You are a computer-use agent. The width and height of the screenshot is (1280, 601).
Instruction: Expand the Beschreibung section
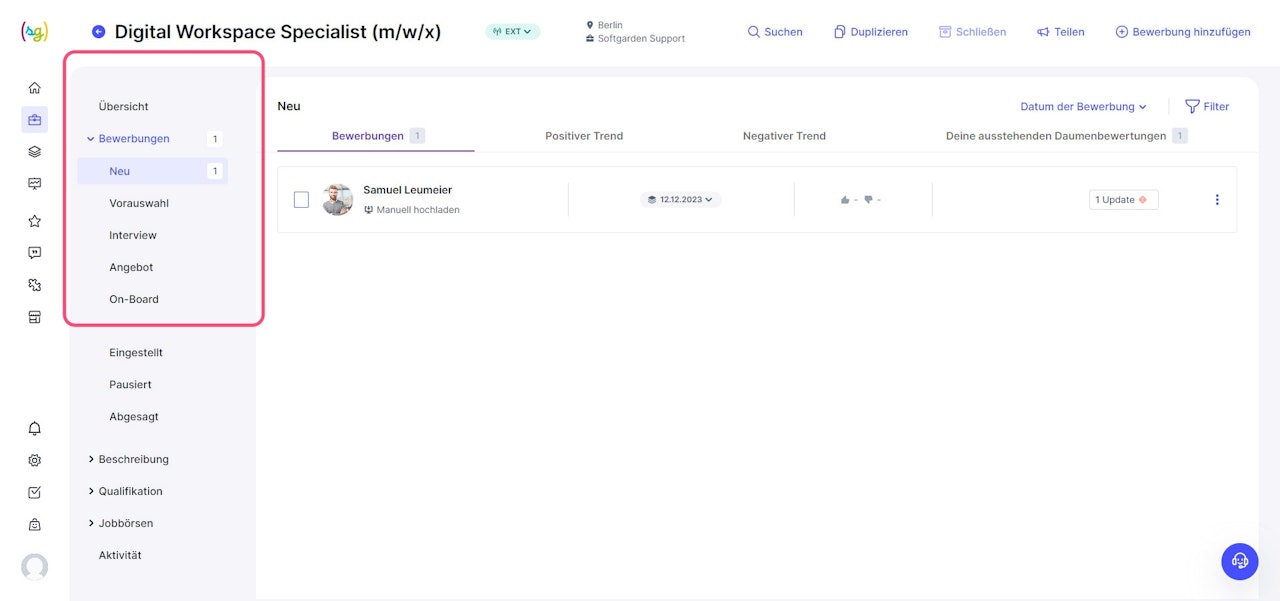(133, 460)
